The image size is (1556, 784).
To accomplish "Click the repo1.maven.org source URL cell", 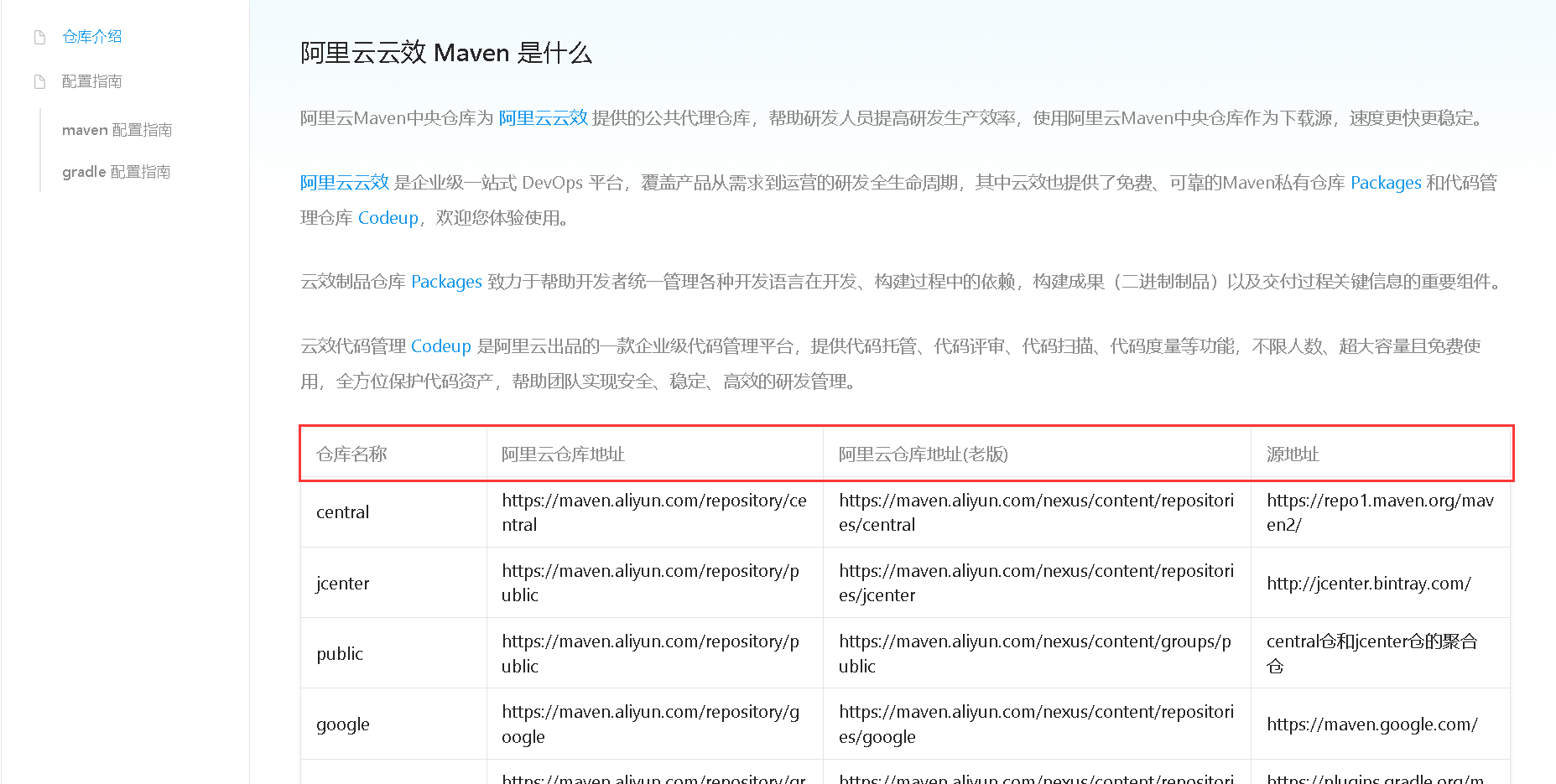I will (x=1381, y=512).
